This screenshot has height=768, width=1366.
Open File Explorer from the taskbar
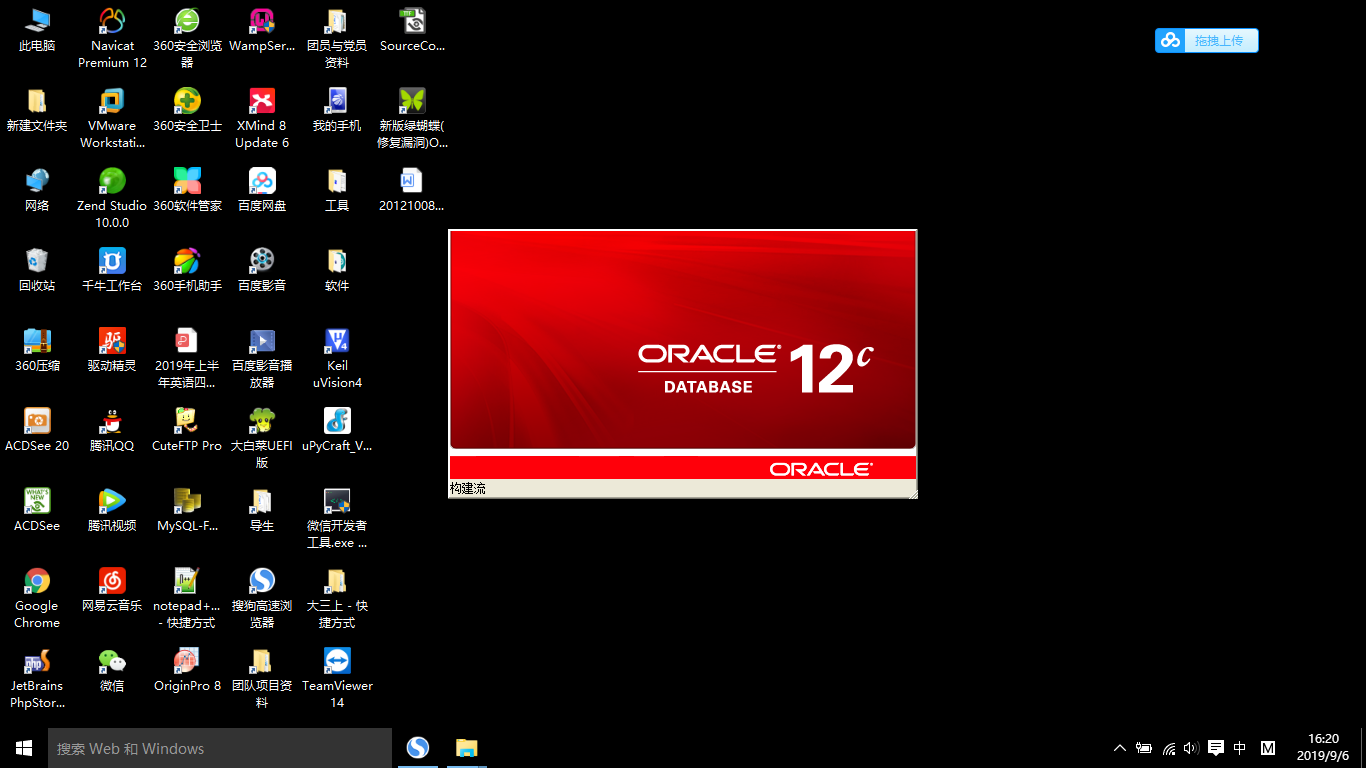click(467, 748)
